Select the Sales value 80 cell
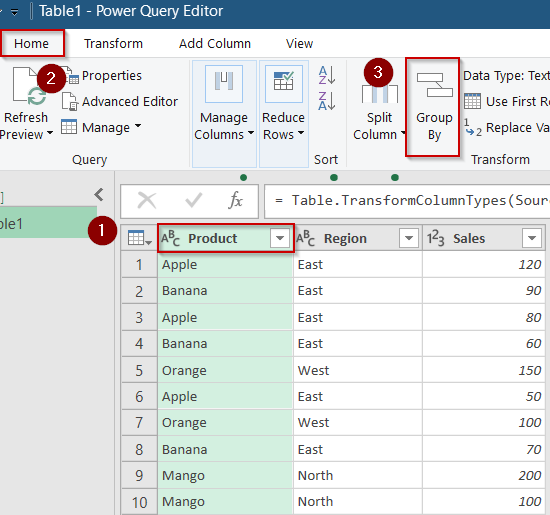 (484, 317)
